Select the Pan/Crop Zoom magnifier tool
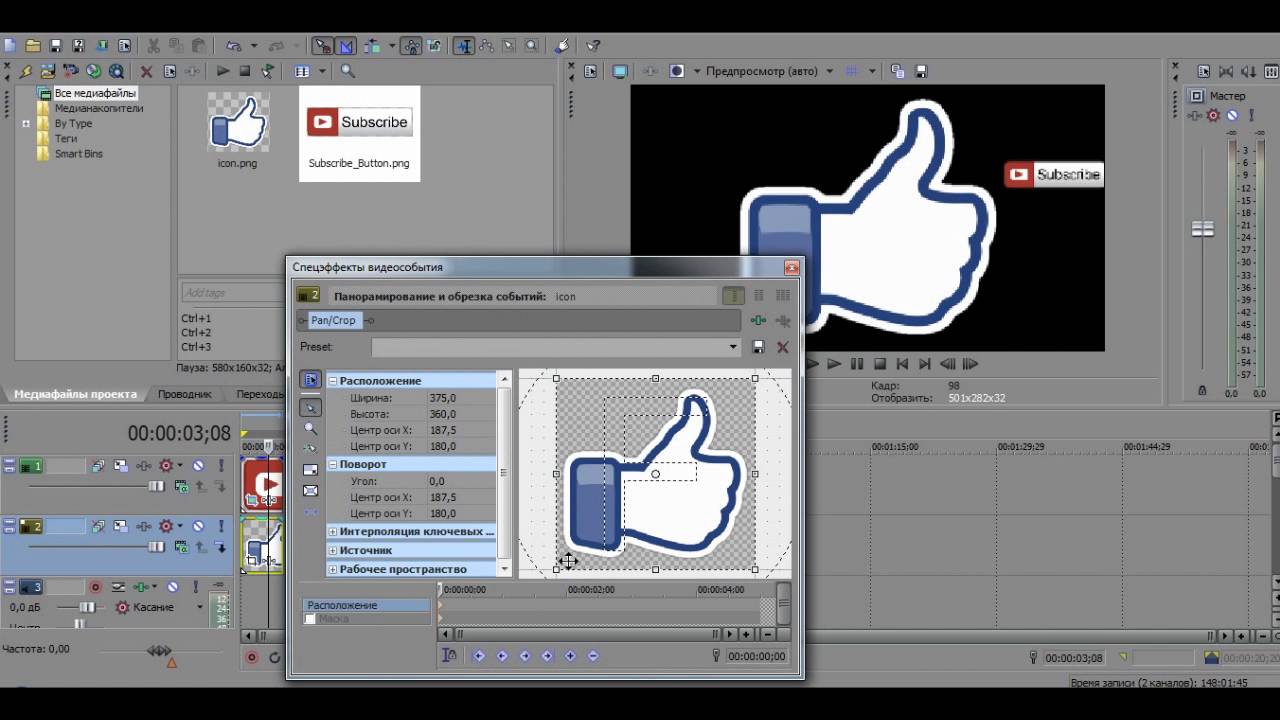 311,428
